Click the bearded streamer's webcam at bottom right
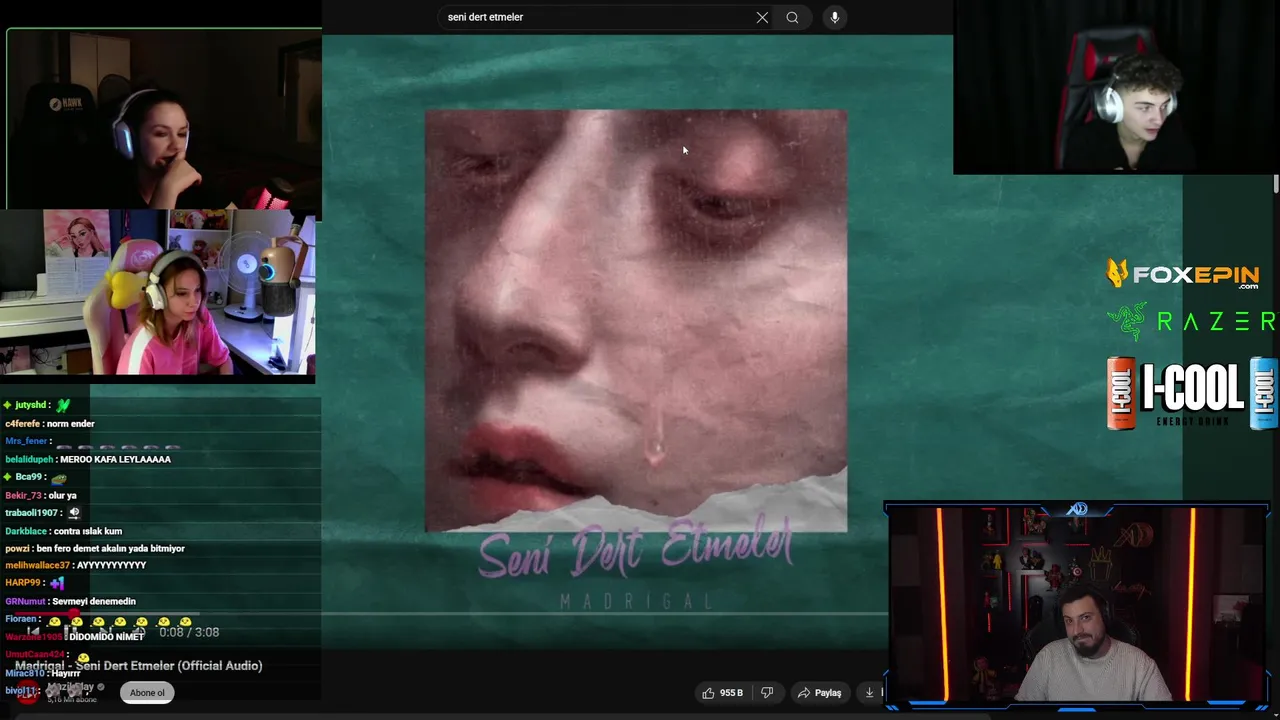 [1078, 605]
